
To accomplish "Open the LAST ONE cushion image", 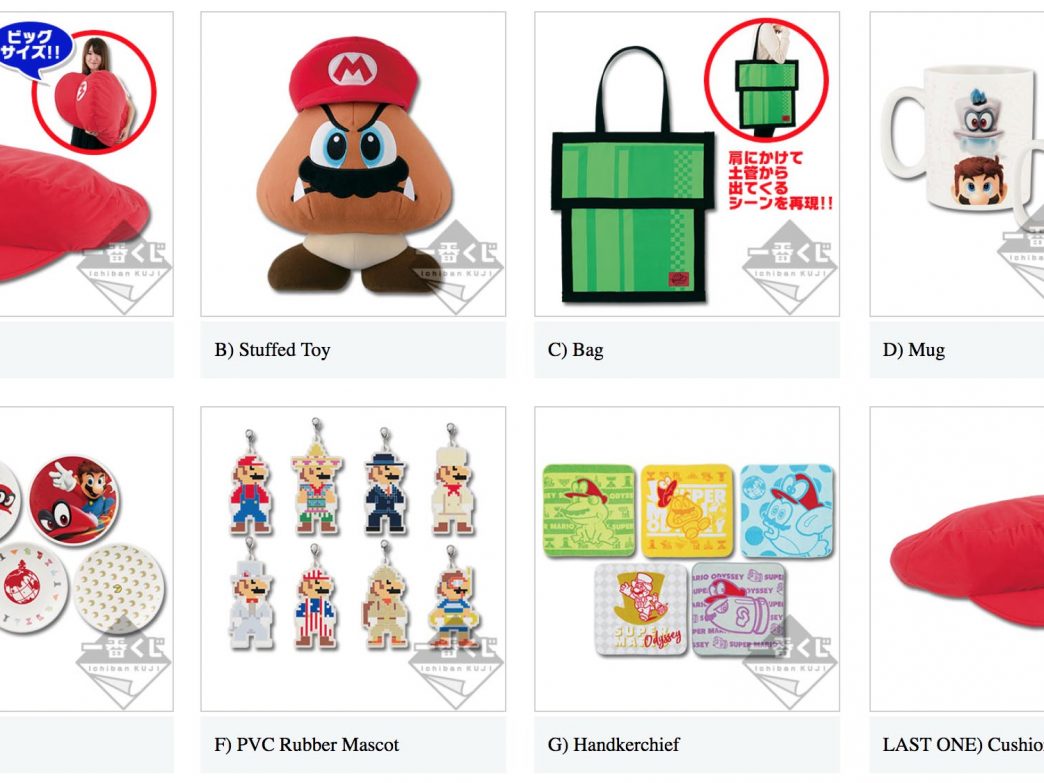I will click(957, 559).
